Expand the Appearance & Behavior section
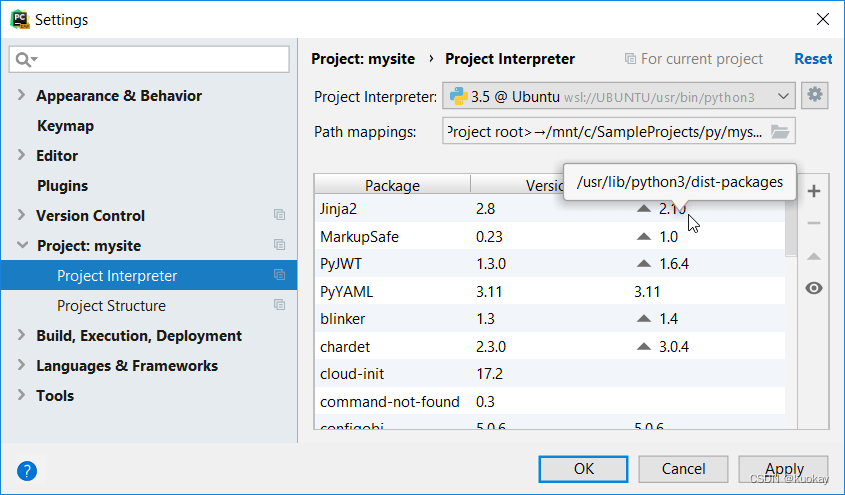Viewport: 845px width, 495px height. tap(21, 95)
